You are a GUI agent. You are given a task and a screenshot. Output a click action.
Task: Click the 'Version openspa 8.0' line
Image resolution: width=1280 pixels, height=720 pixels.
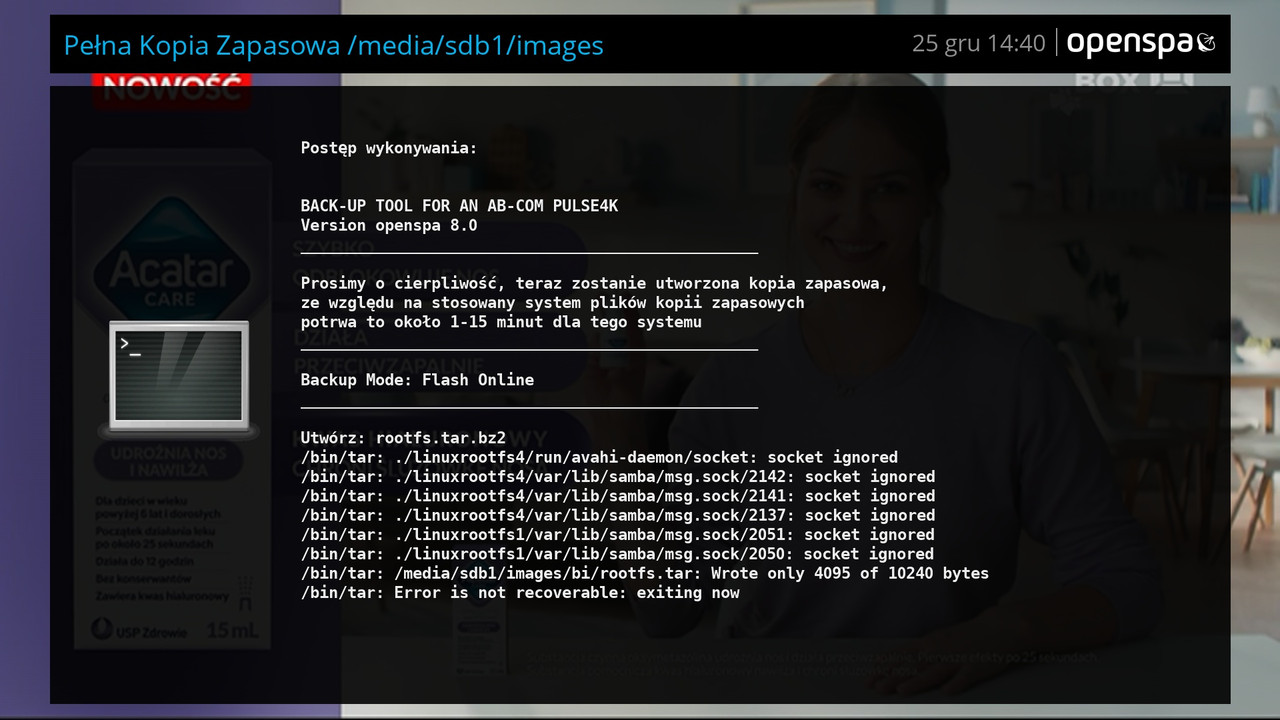point(389,225)
